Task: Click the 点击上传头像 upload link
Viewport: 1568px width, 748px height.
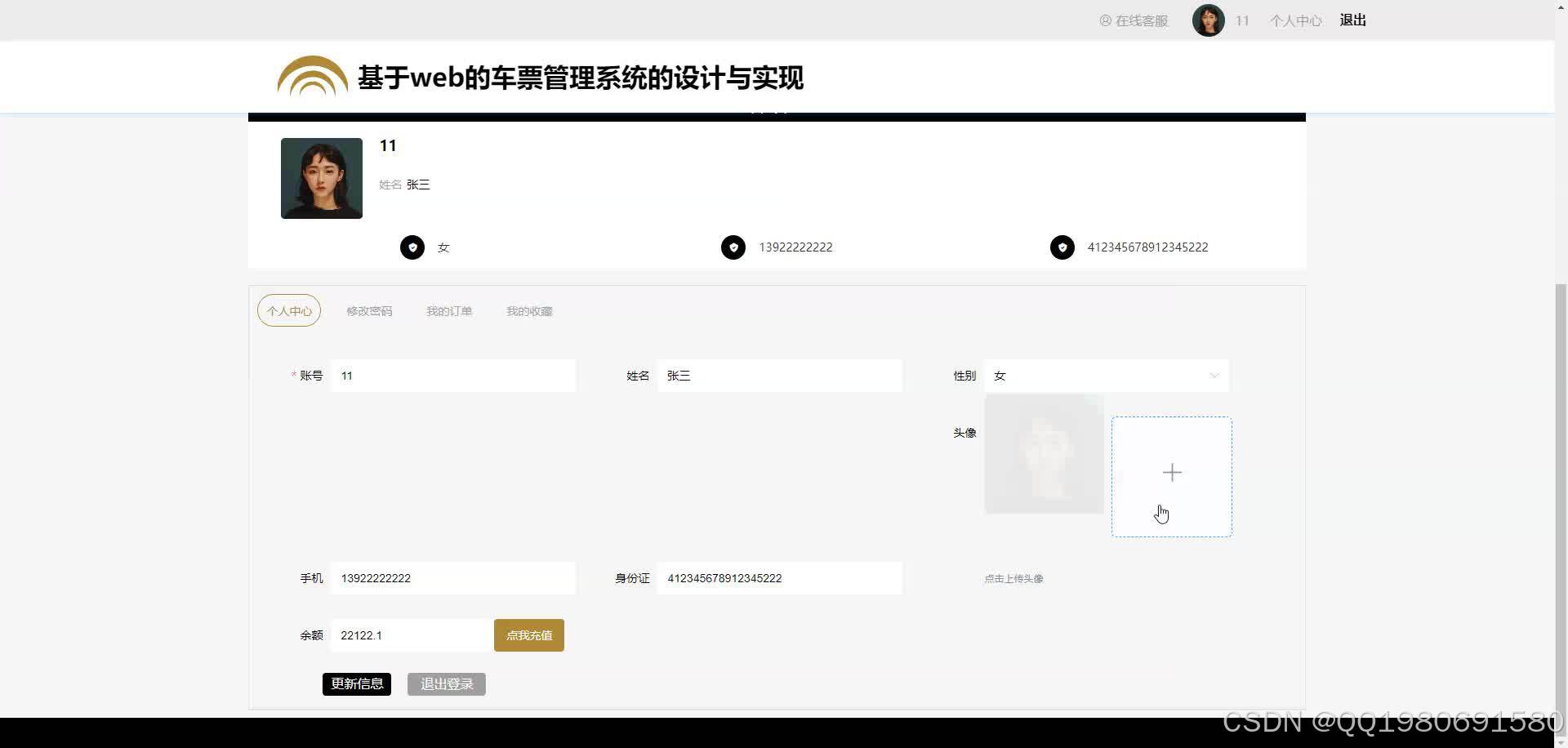Action: 1013,577
